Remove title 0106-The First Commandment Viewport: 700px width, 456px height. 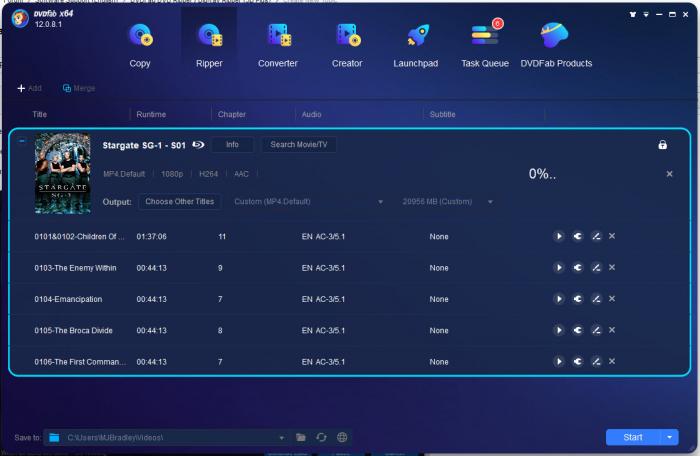click(612, 361)
